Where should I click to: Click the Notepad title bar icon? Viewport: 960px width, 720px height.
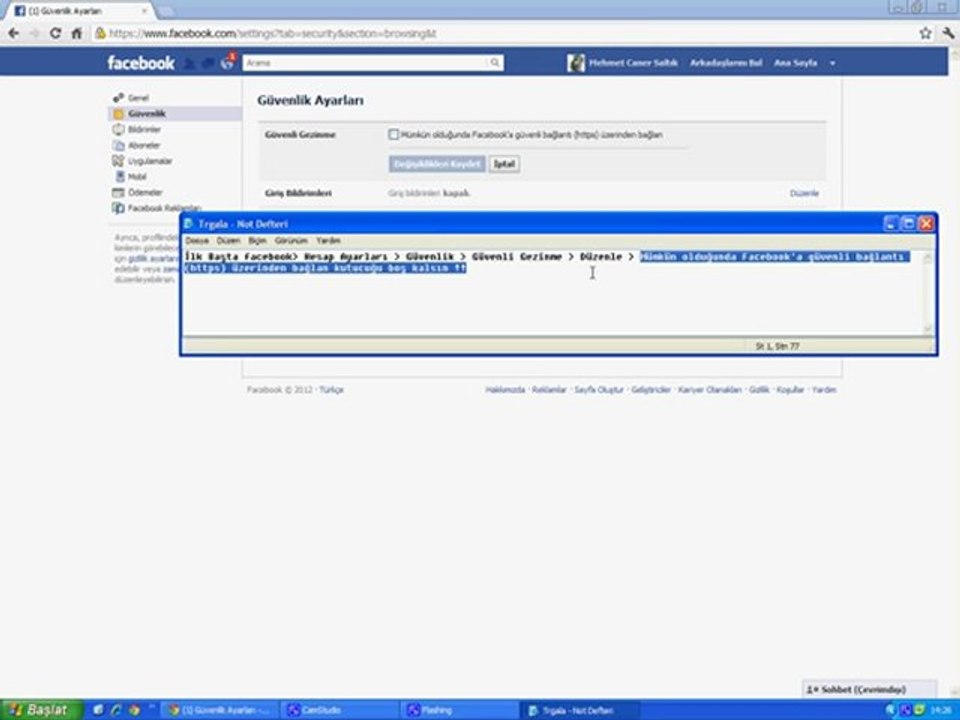(189, 224)
